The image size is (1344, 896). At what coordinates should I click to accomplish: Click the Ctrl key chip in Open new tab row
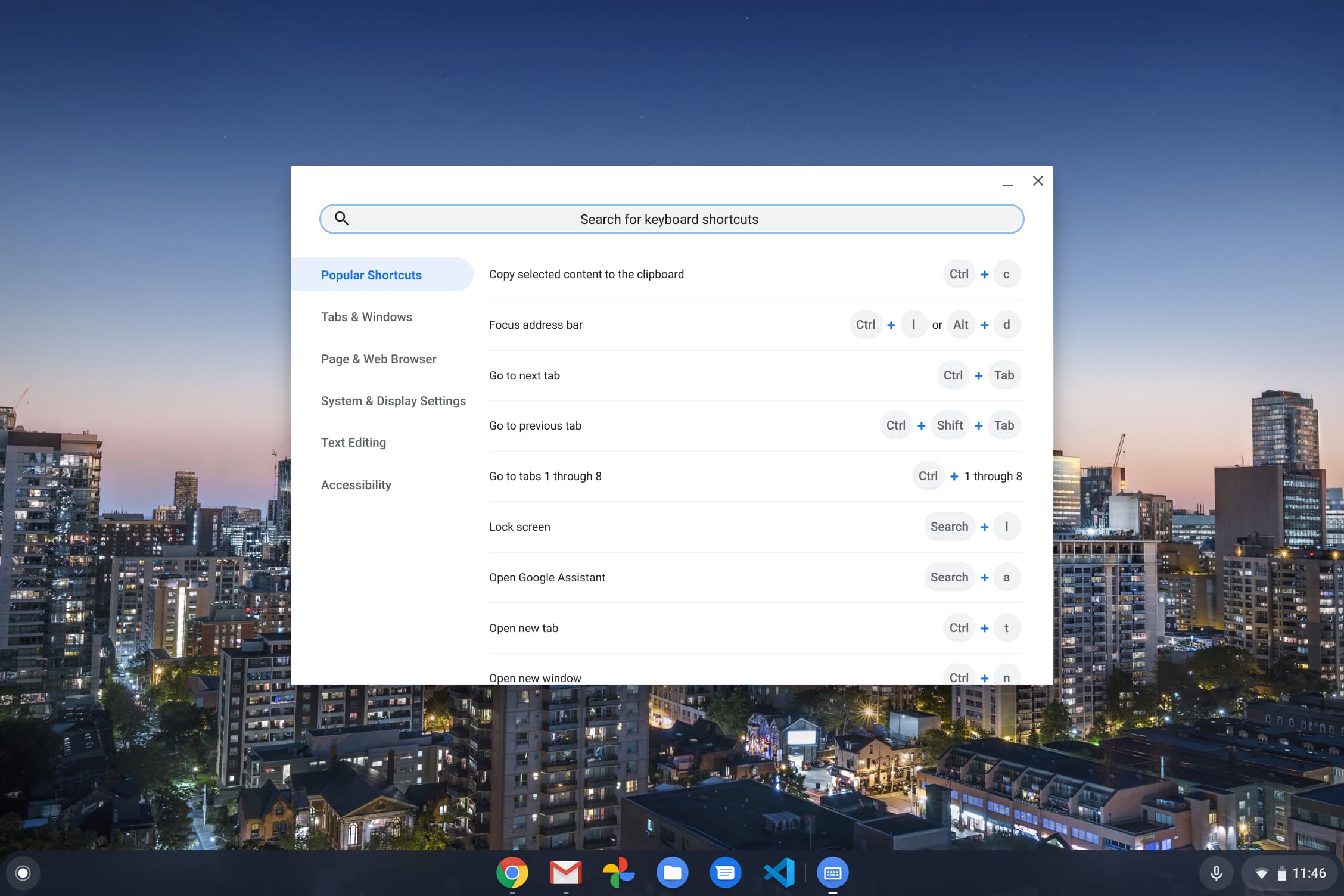(959, 628)
